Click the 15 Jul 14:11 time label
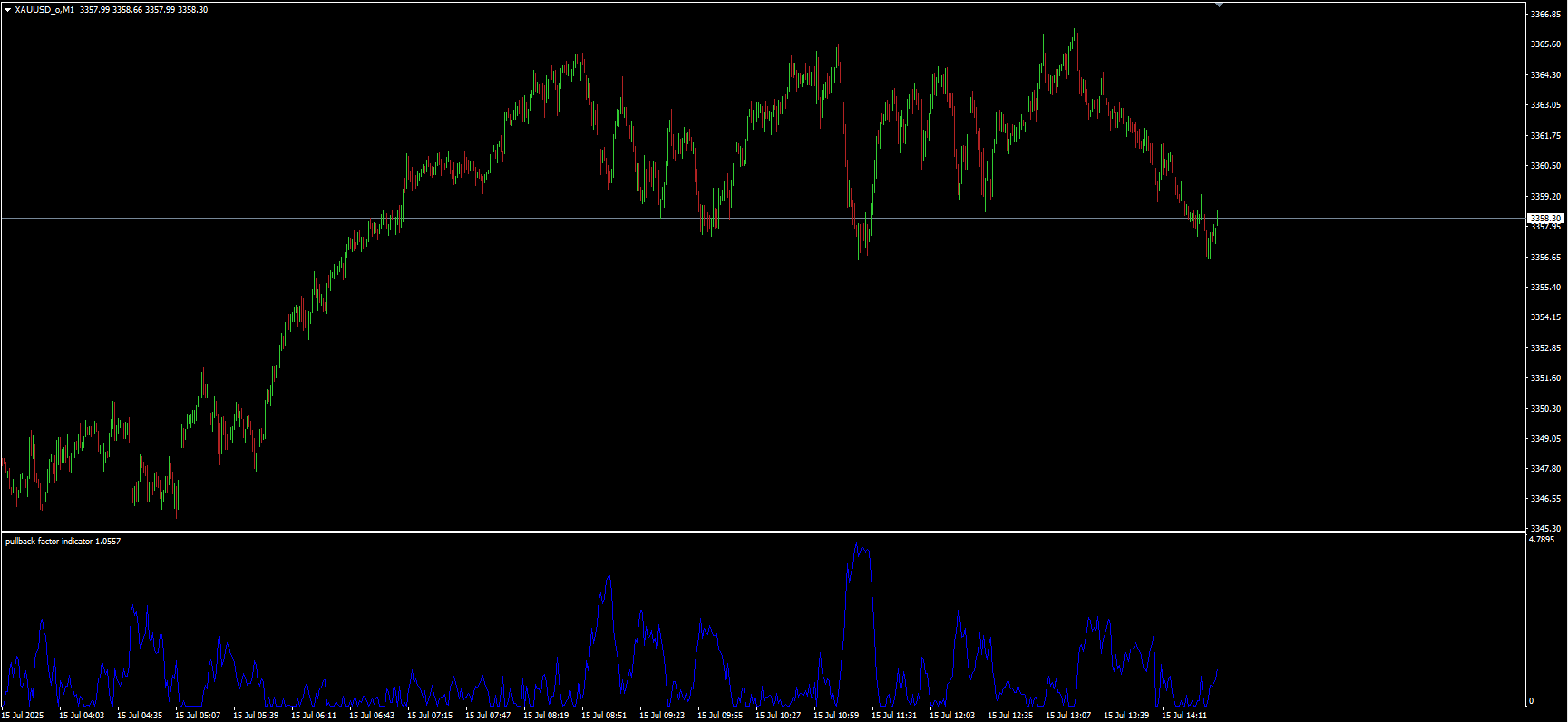Screen dimensions: 1568x722 [x=1184, y=716]
